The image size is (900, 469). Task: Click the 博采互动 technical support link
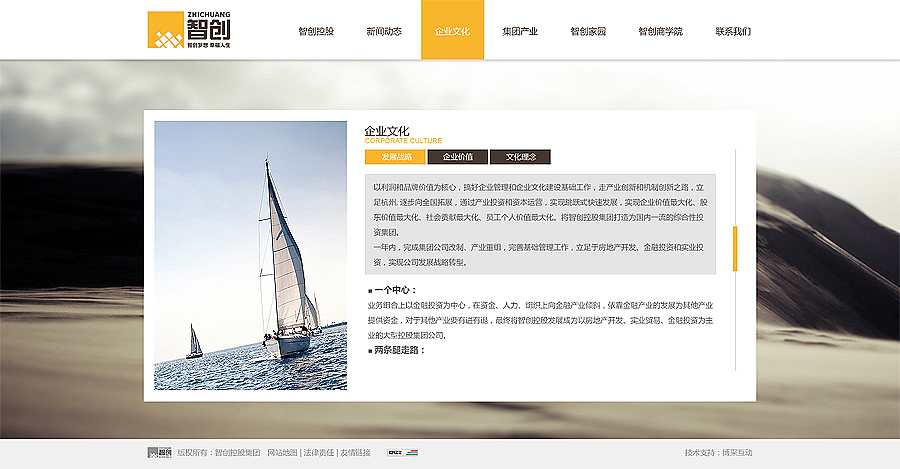tap(737, 452)
